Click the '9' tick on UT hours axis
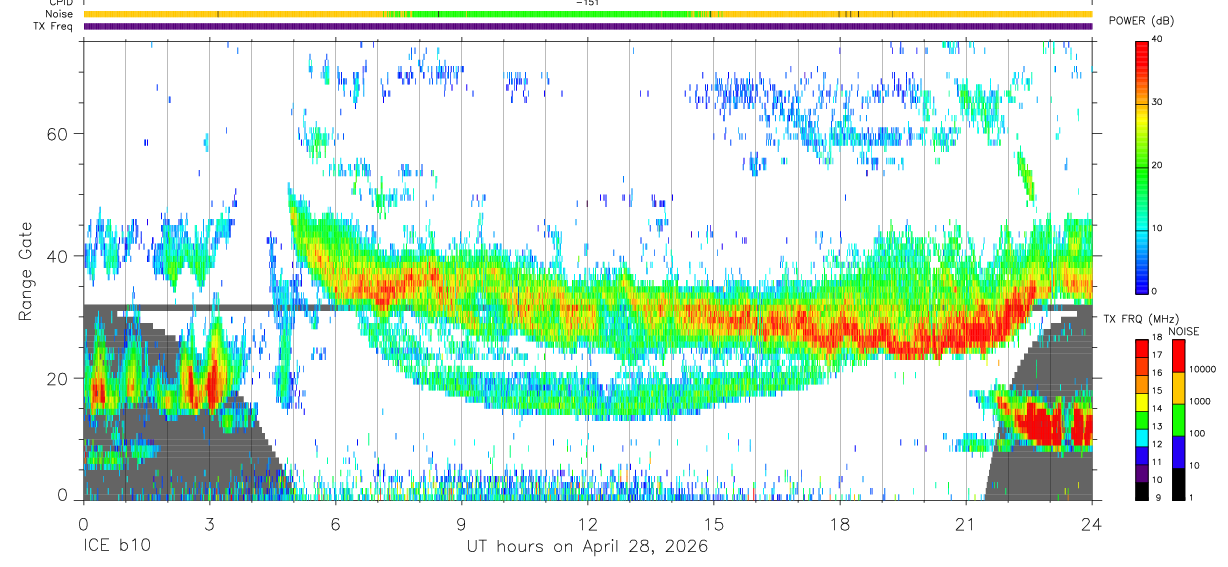 click(x=461, y=524)
